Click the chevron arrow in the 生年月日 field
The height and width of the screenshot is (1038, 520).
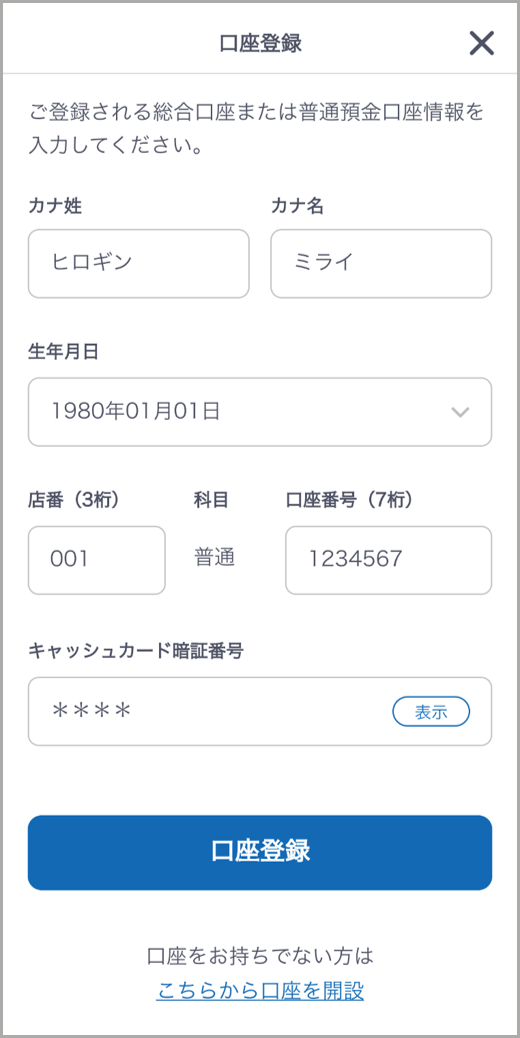460,412
